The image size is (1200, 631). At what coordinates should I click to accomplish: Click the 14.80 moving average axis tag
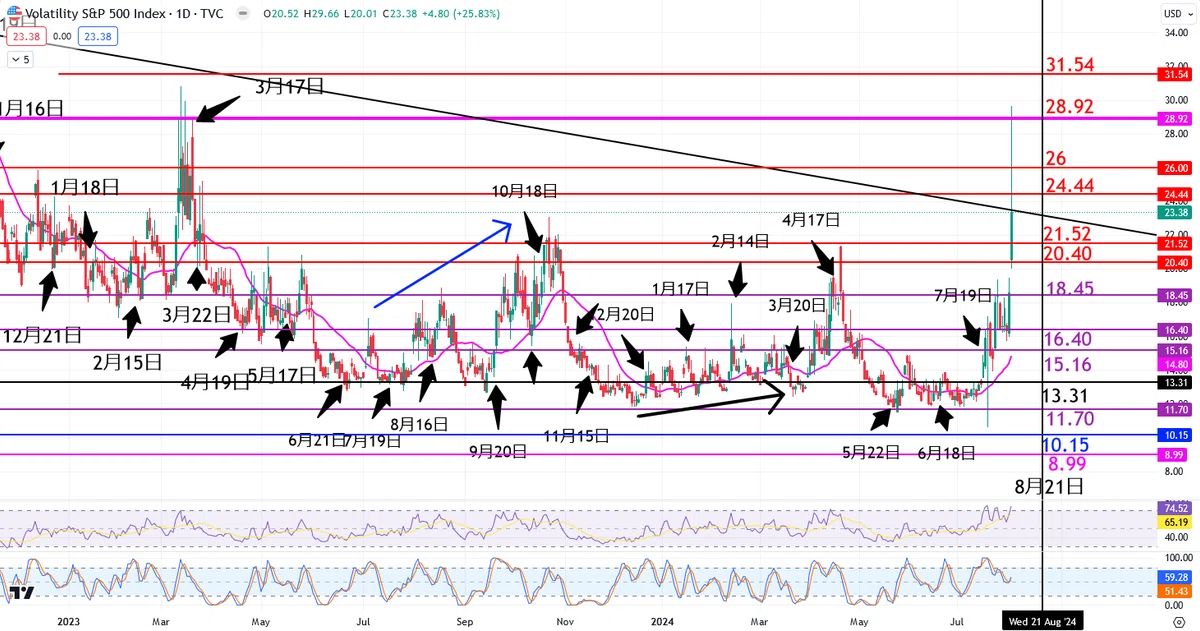point(1176,364)
